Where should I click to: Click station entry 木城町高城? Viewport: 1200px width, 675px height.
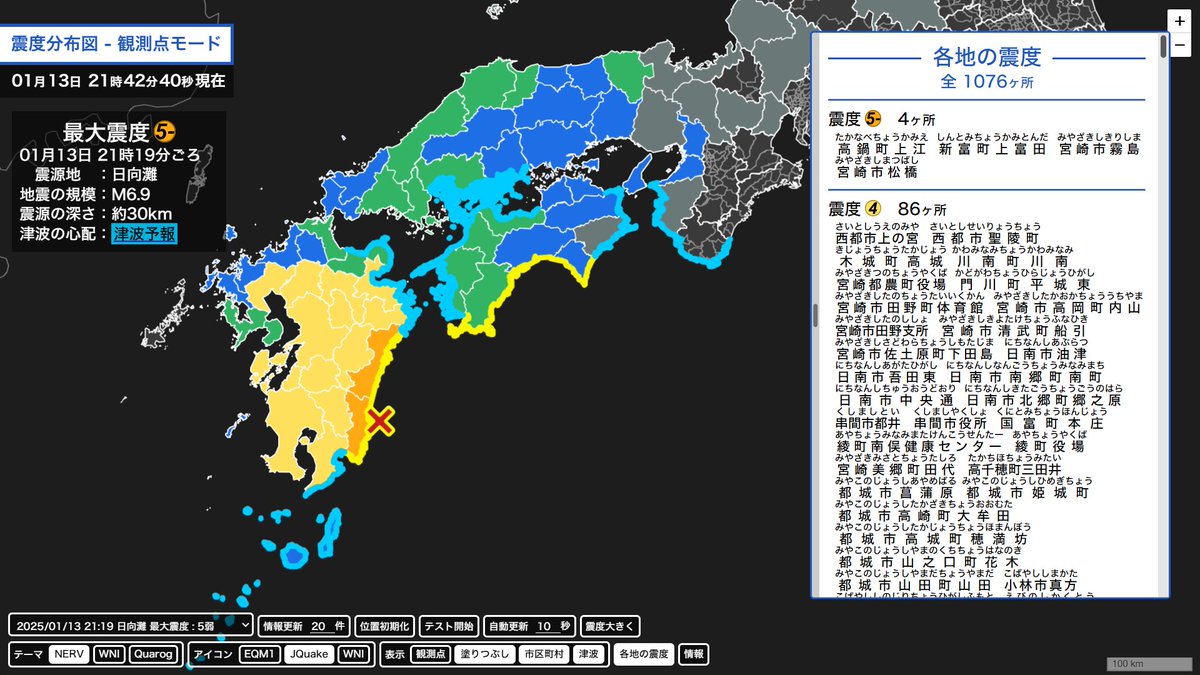[x=890, y=261]
